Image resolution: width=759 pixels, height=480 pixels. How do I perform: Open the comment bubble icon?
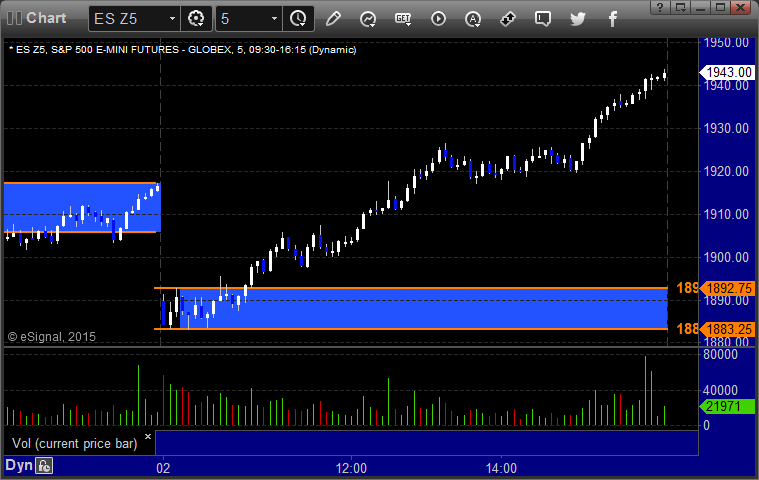[543, 19]
